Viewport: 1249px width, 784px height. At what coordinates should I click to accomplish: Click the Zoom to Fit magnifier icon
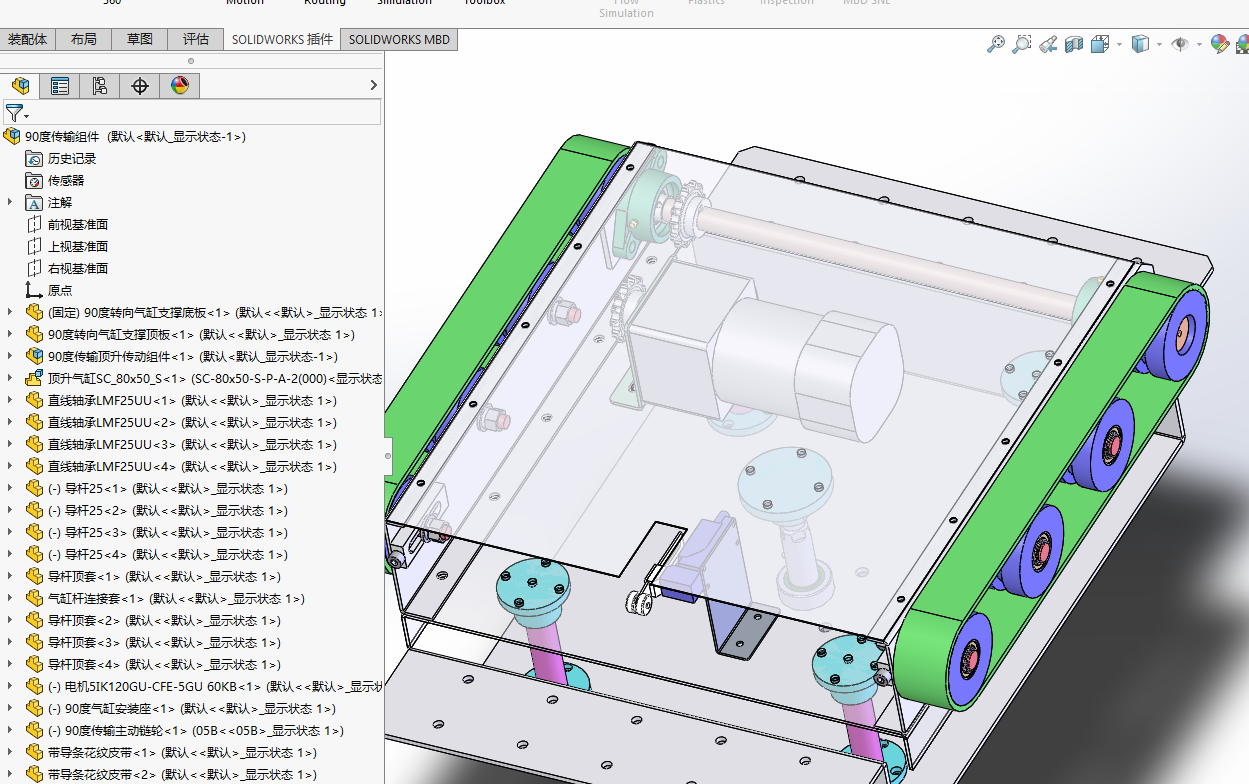(996, 44)
